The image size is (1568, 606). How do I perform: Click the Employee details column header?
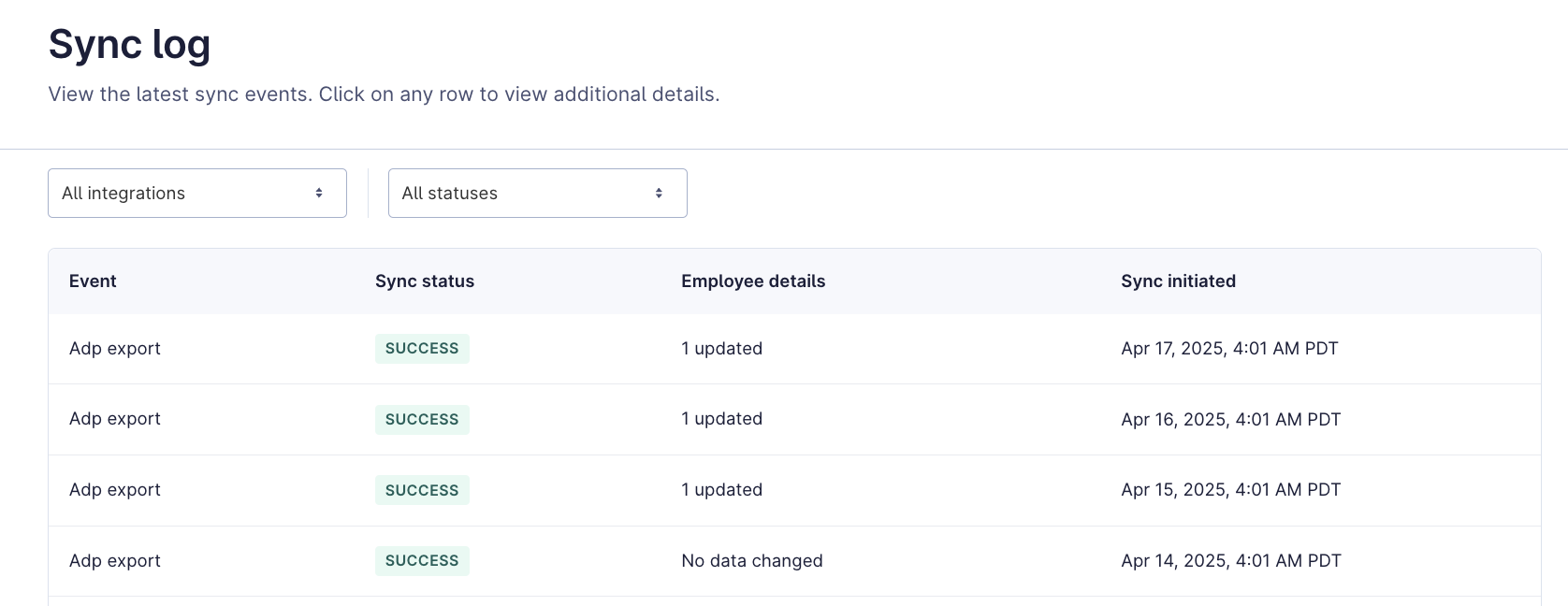click(753, 281)
